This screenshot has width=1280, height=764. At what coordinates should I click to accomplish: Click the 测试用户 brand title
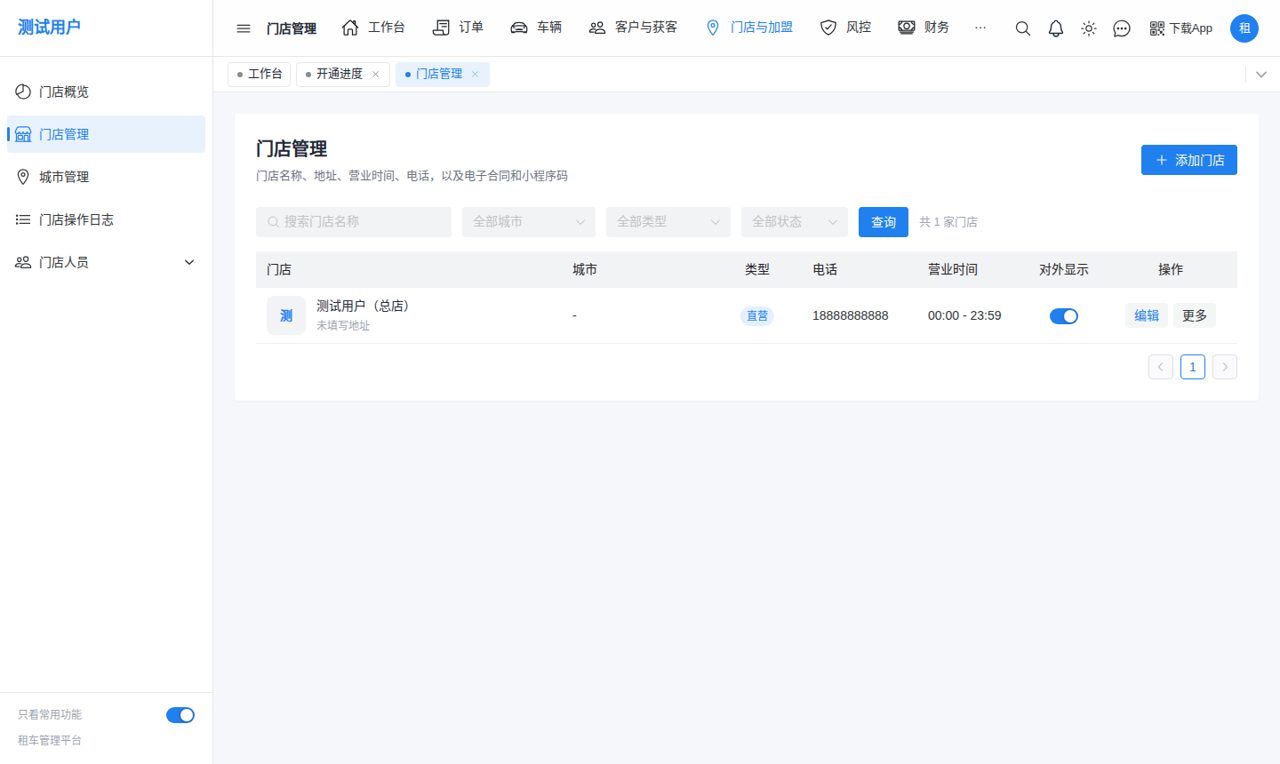coord(49,27)
